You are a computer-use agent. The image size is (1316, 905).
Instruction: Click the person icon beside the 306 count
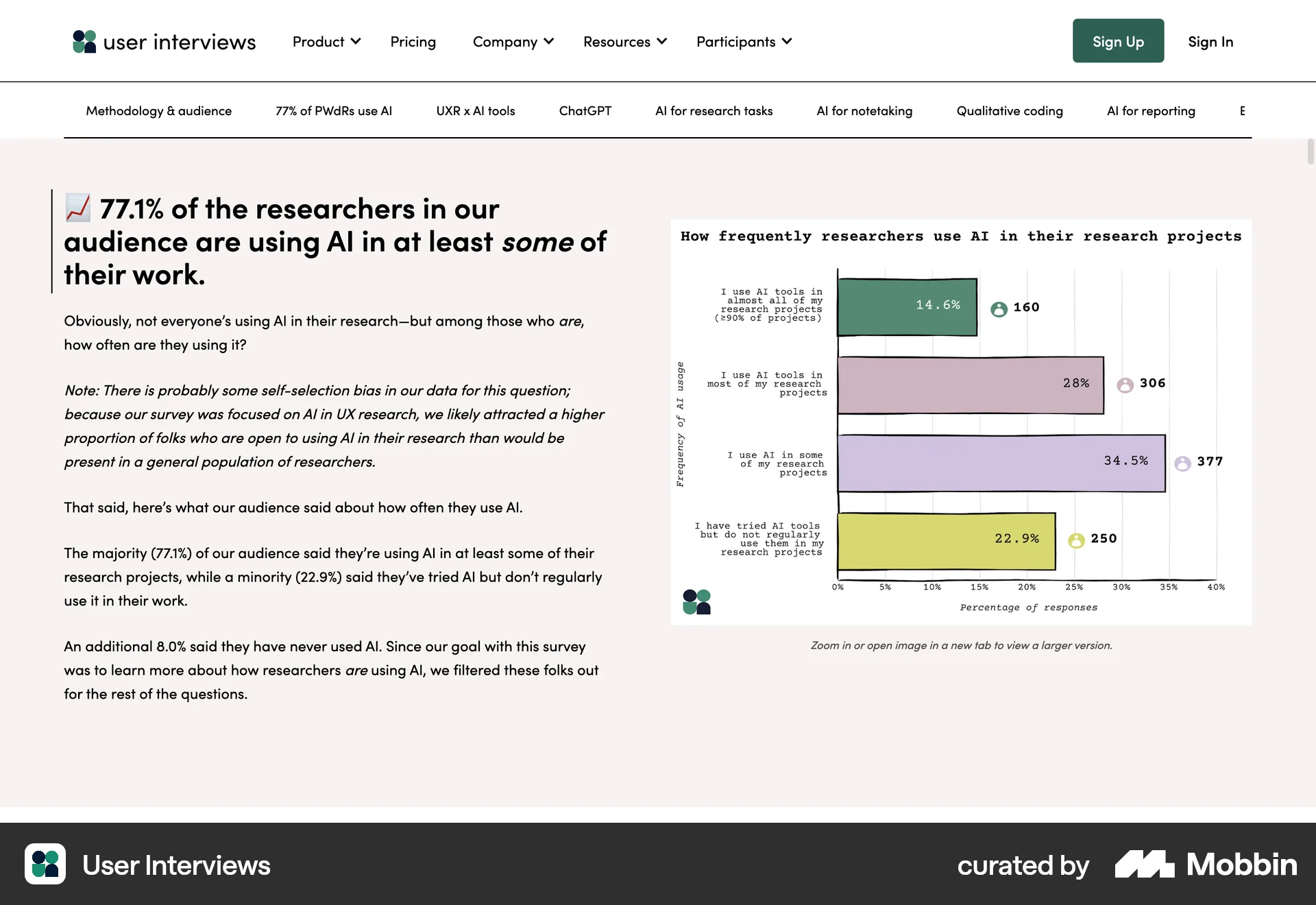1124,385
